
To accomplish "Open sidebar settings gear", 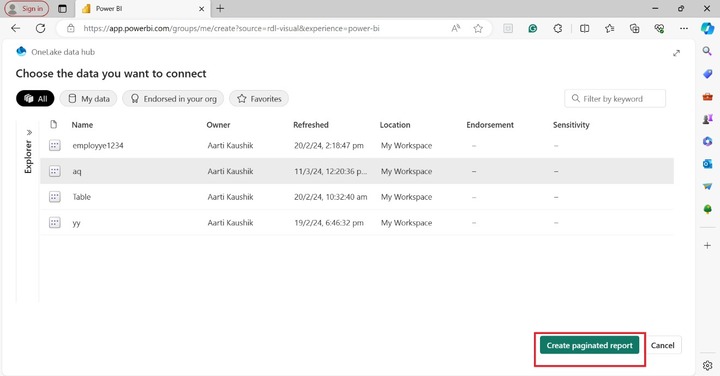I will tap(707, 365).
